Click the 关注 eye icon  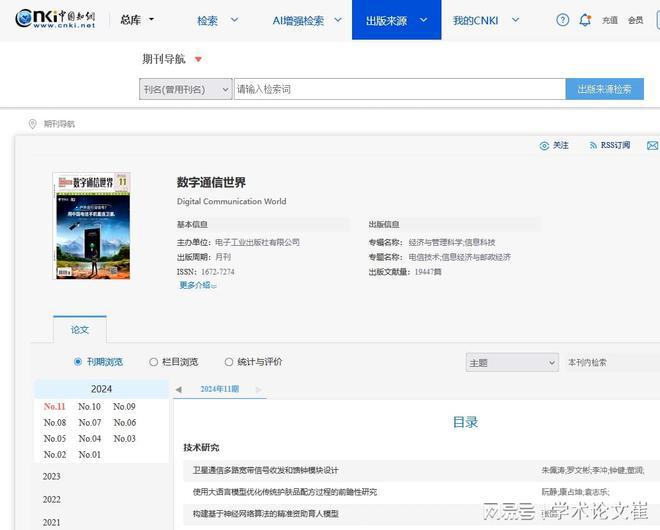[544, 146]
